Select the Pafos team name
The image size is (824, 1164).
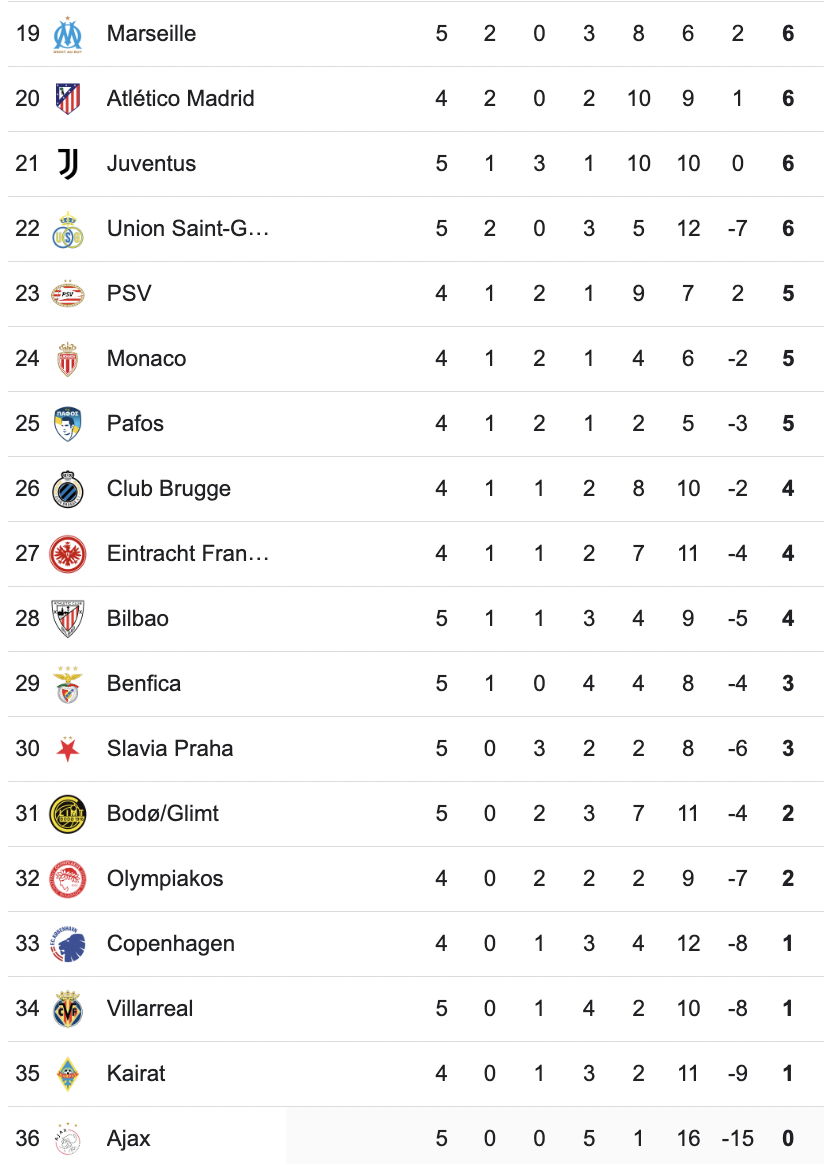(x=135, y=424)
